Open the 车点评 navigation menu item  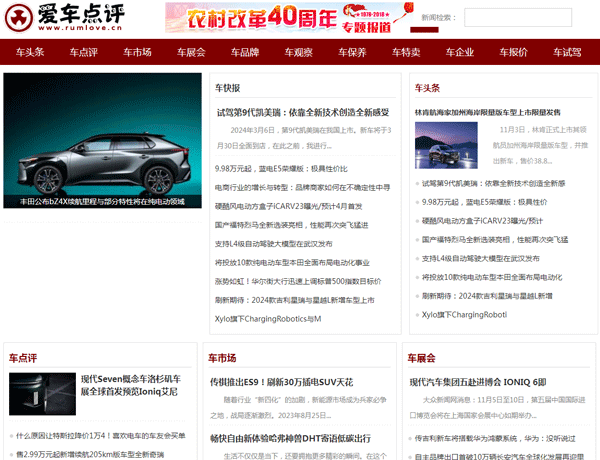point(83,52)
